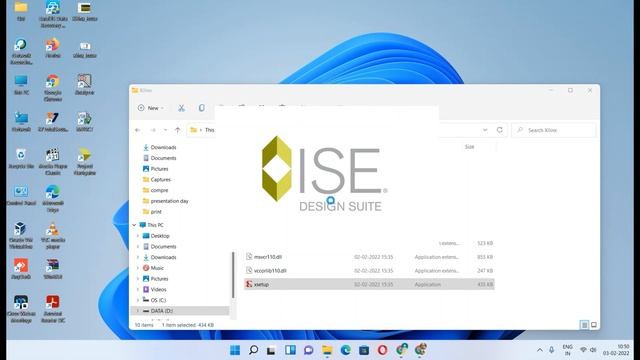Open the VLC media player desktop shortcut
Image resolution: width=640 pixels, height=360 pixels.
click(x=53, y=236)
